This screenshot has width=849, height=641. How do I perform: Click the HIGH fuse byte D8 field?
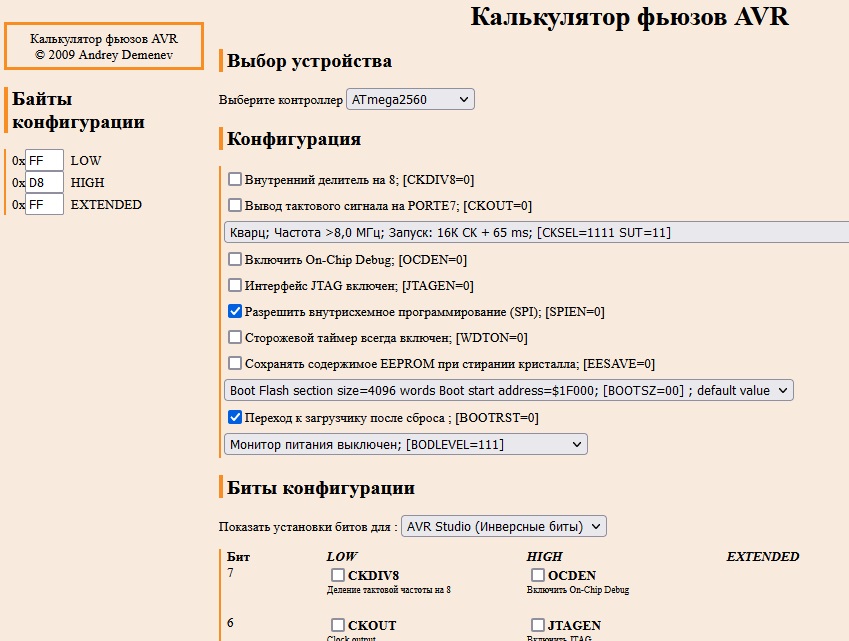(x=44, y=182)
